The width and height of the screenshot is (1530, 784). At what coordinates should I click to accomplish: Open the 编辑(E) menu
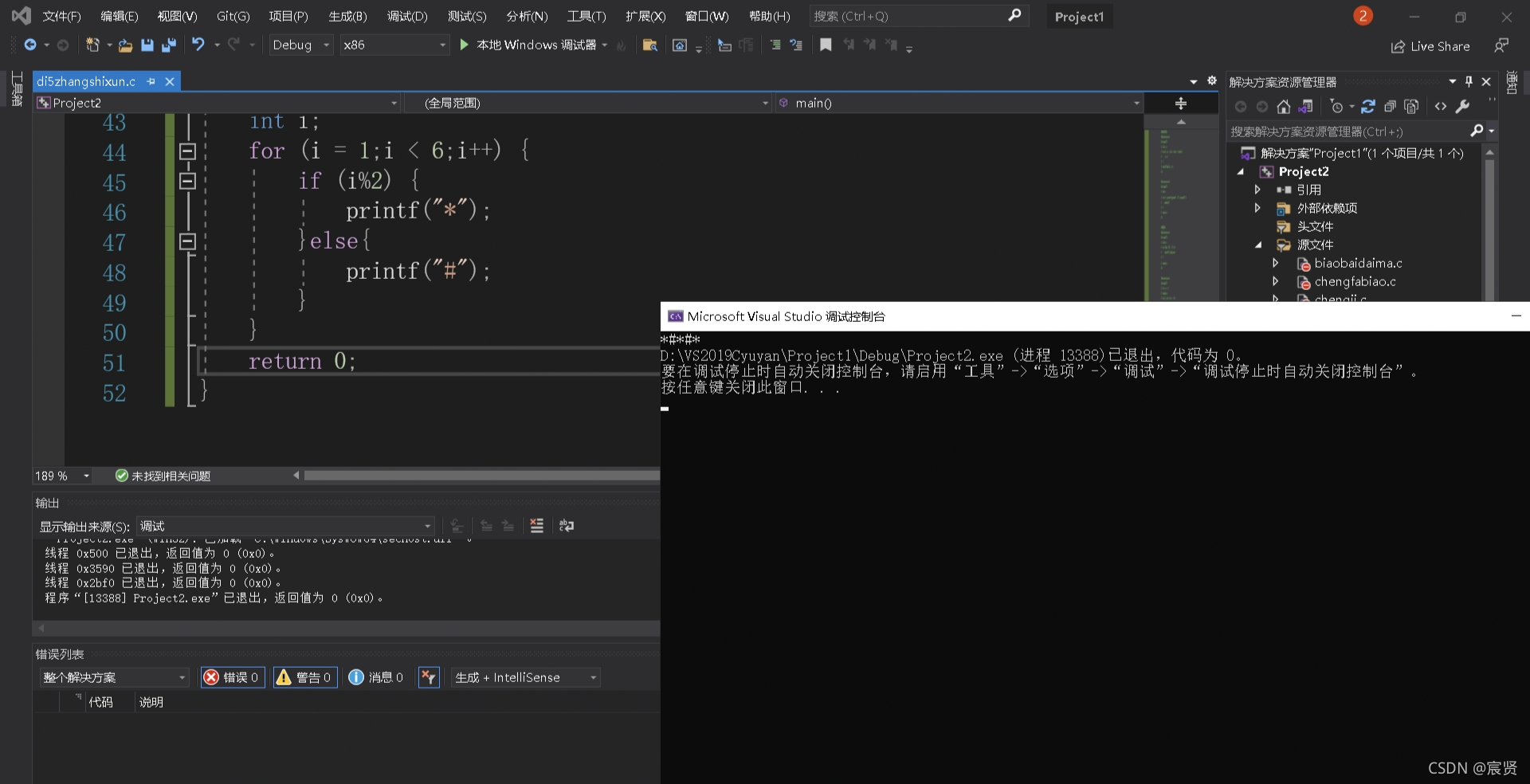[x=120, y=16]
